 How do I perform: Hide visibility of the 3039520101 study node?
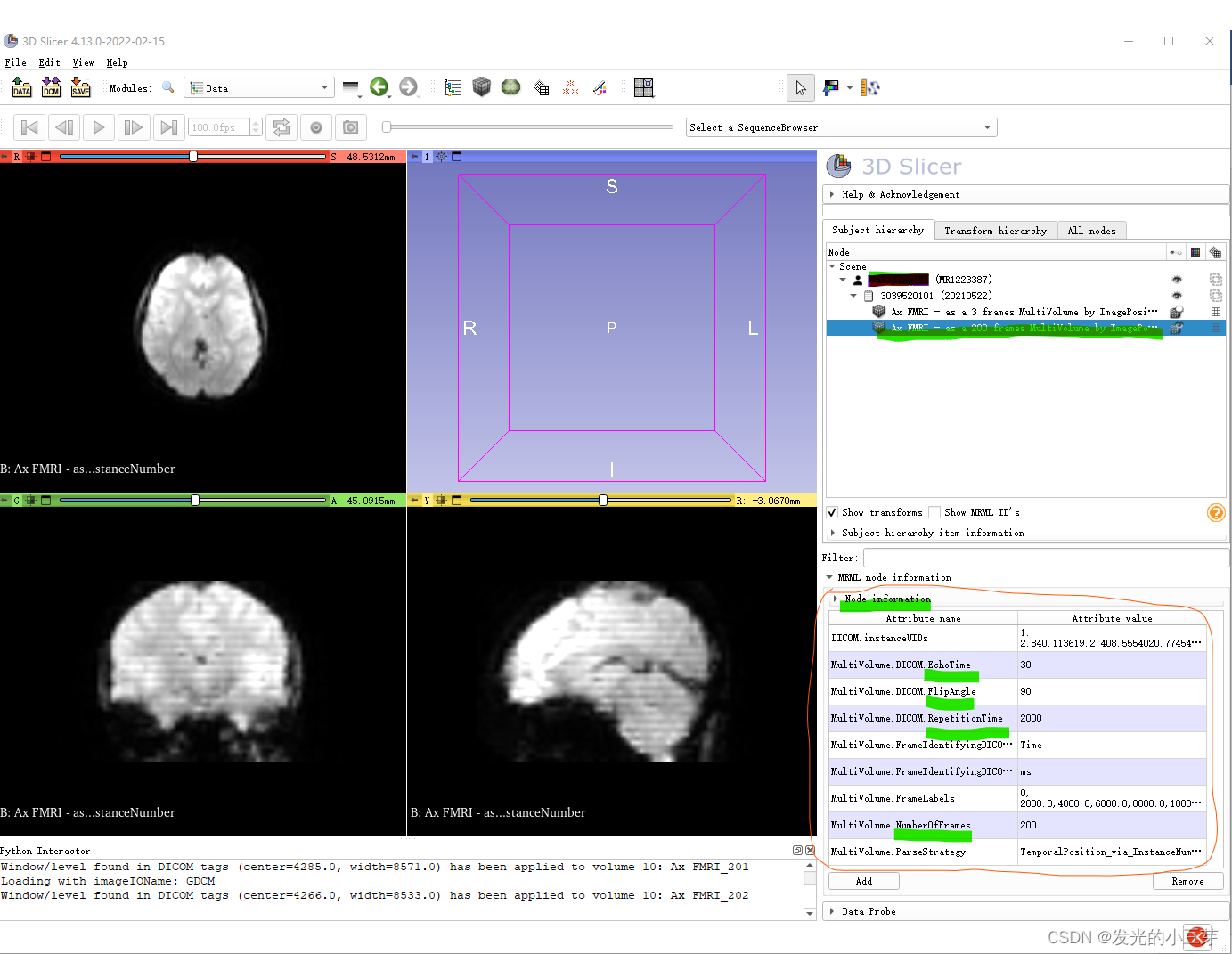click(x=1176, y=295)
